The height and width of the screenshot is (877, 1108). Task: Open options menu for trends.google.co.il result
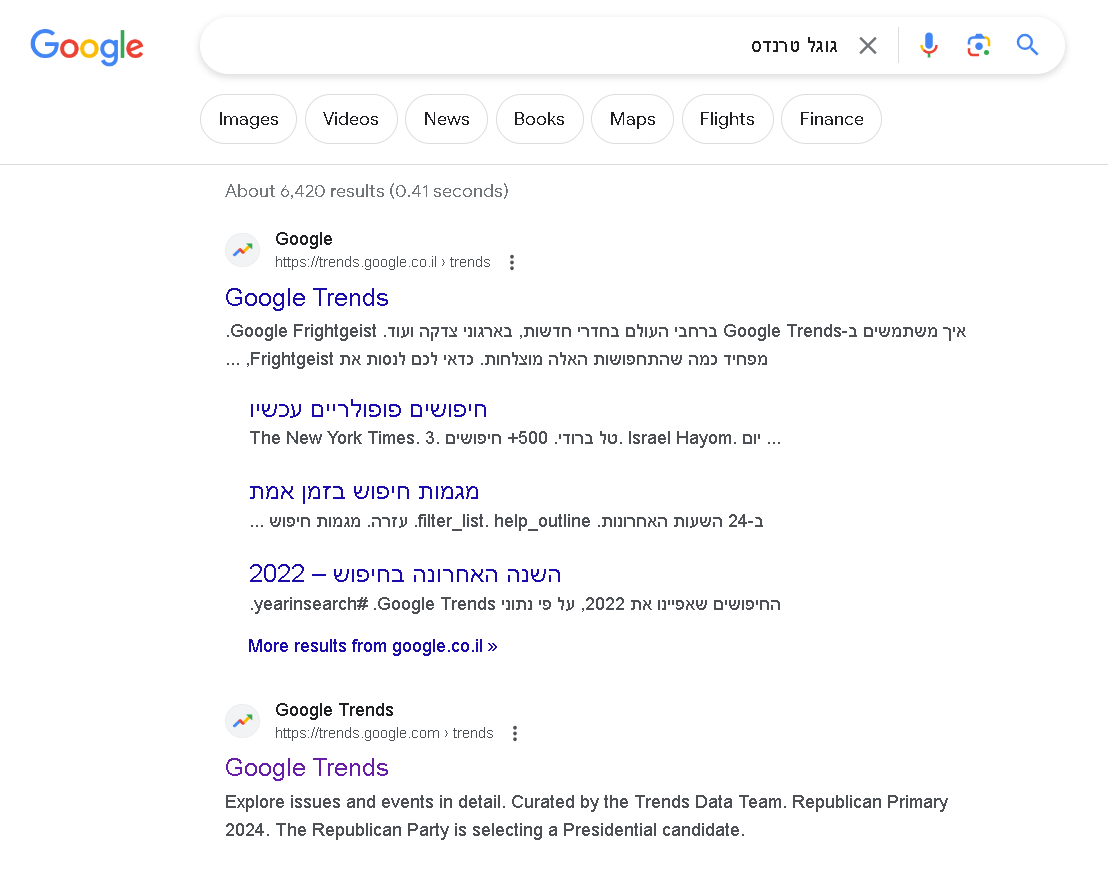pyautogui.click(x=512, y=263)
